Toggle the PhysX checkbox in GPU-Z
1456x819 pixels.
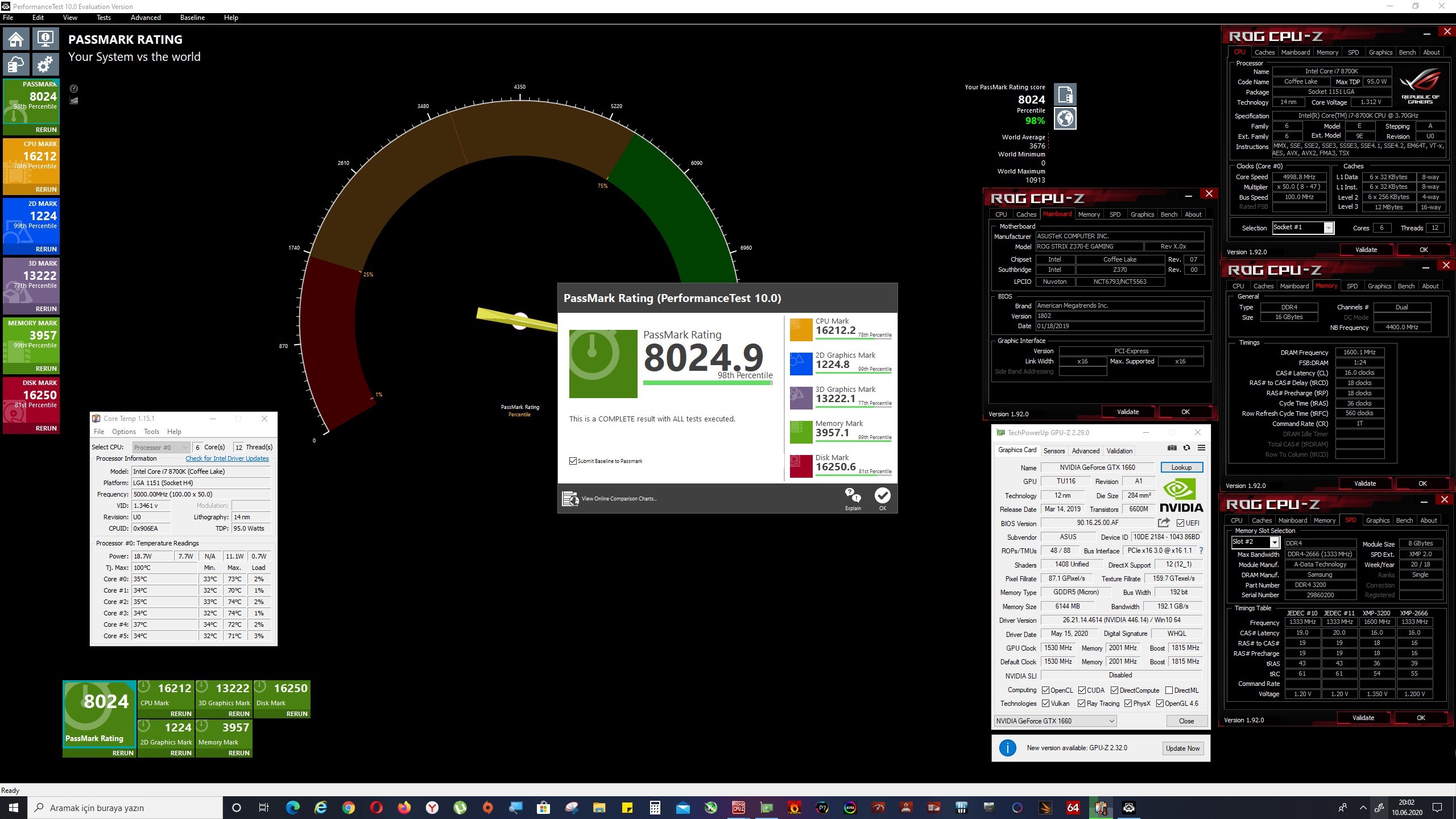[x=1128, y=704]
